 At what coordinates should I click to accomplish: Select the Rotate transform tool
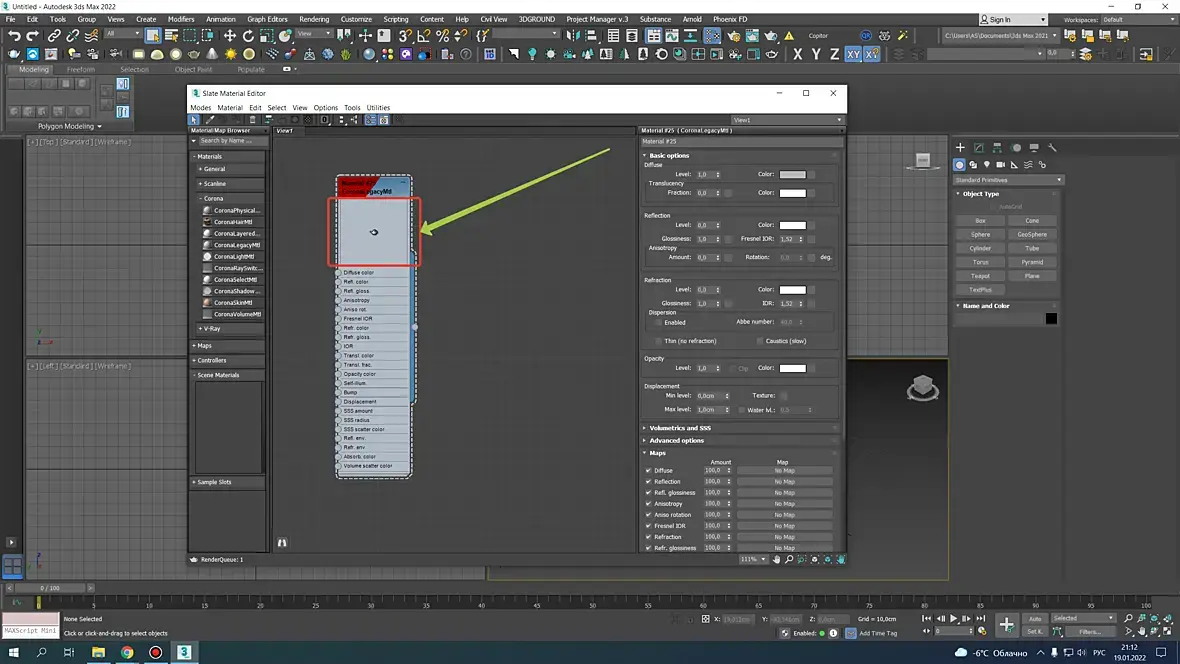click(x=248, y=35)
